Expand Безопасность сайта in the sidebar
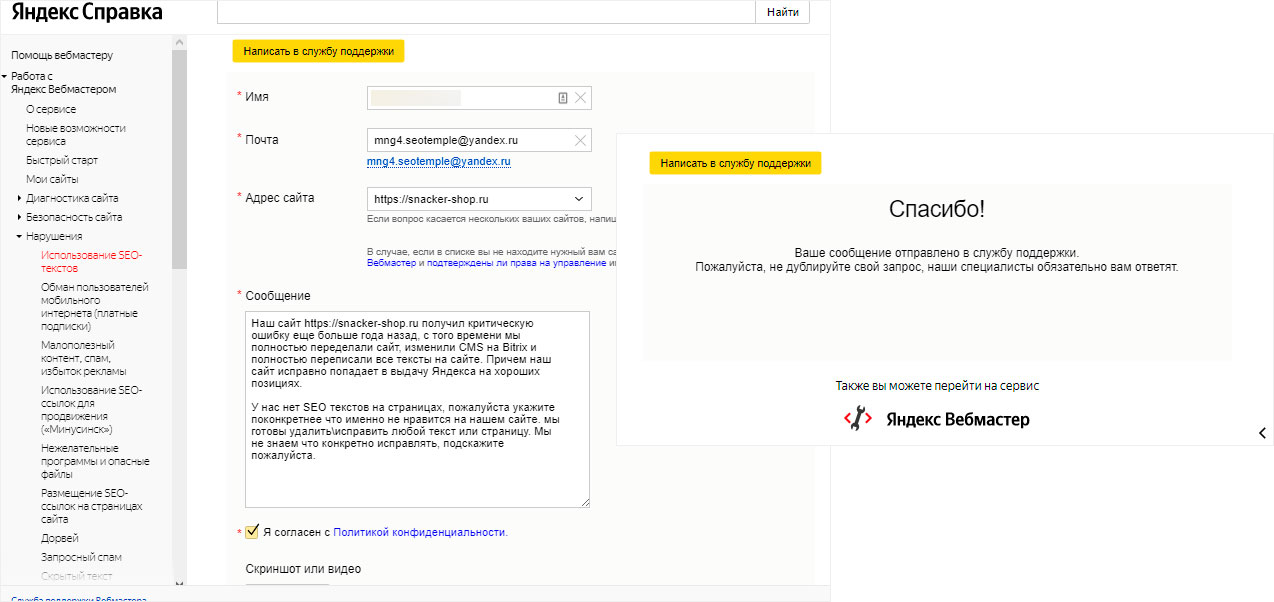The width and height of the screenshot is (1274, 602). pos(20,217)
